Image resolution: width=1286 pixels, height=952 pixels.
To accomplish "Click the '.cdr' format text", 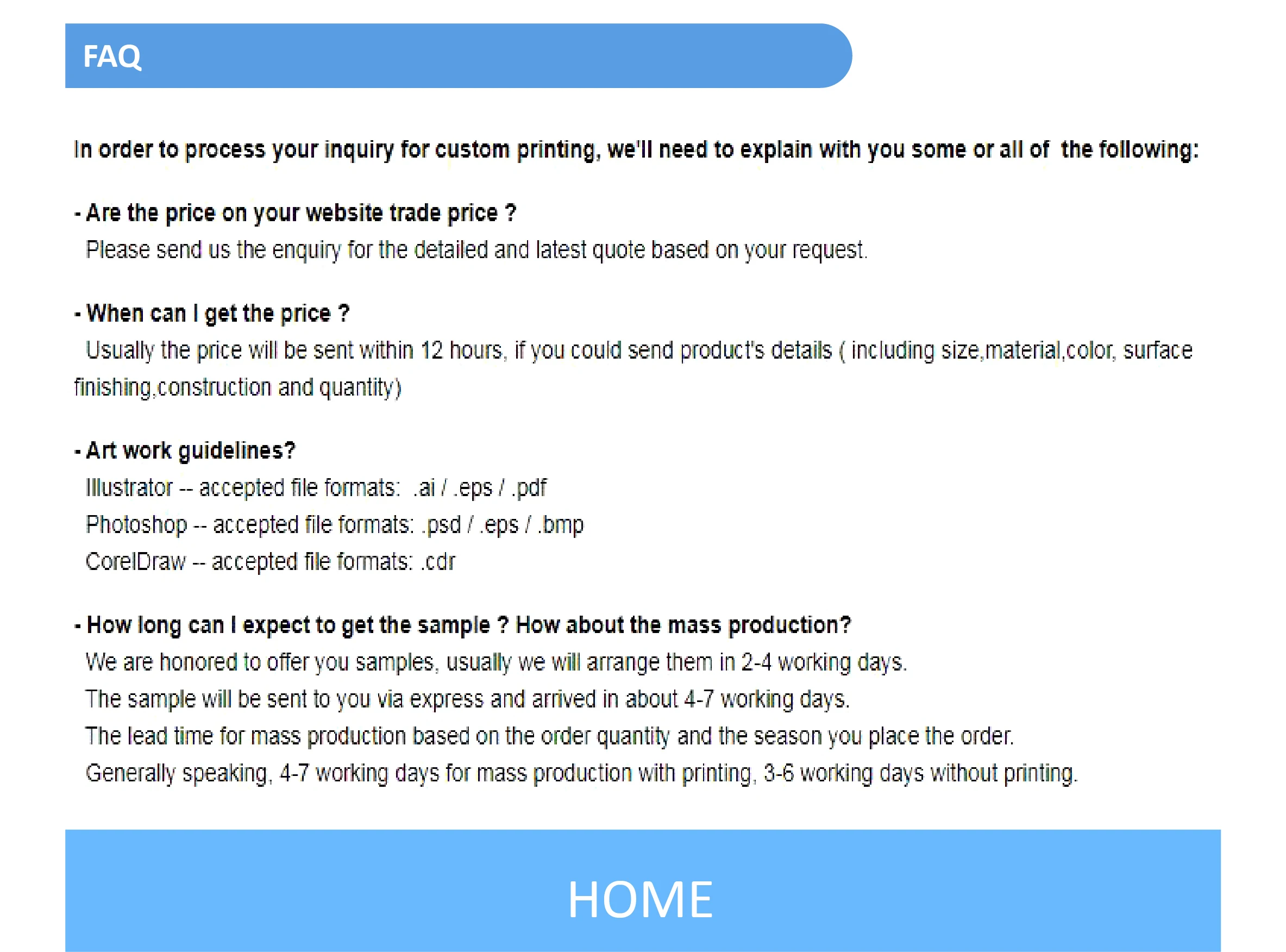I will pos(438,562).
